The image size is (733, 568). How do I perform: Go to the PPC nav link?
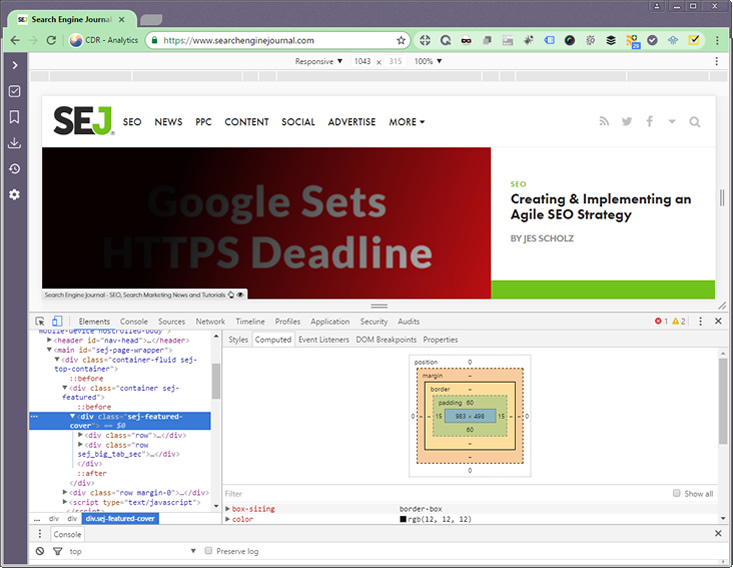(x=203, y=122)
